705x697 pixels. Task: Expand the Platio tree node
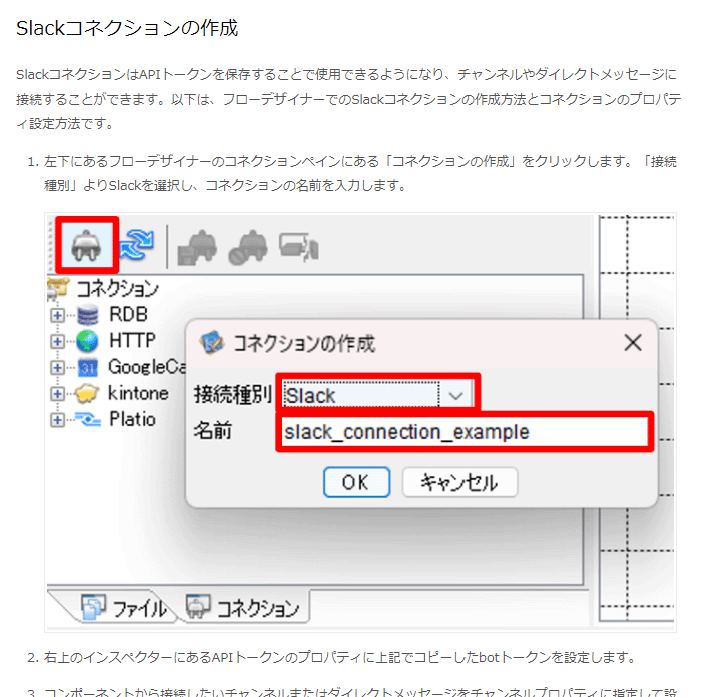[x=57, y=420]
